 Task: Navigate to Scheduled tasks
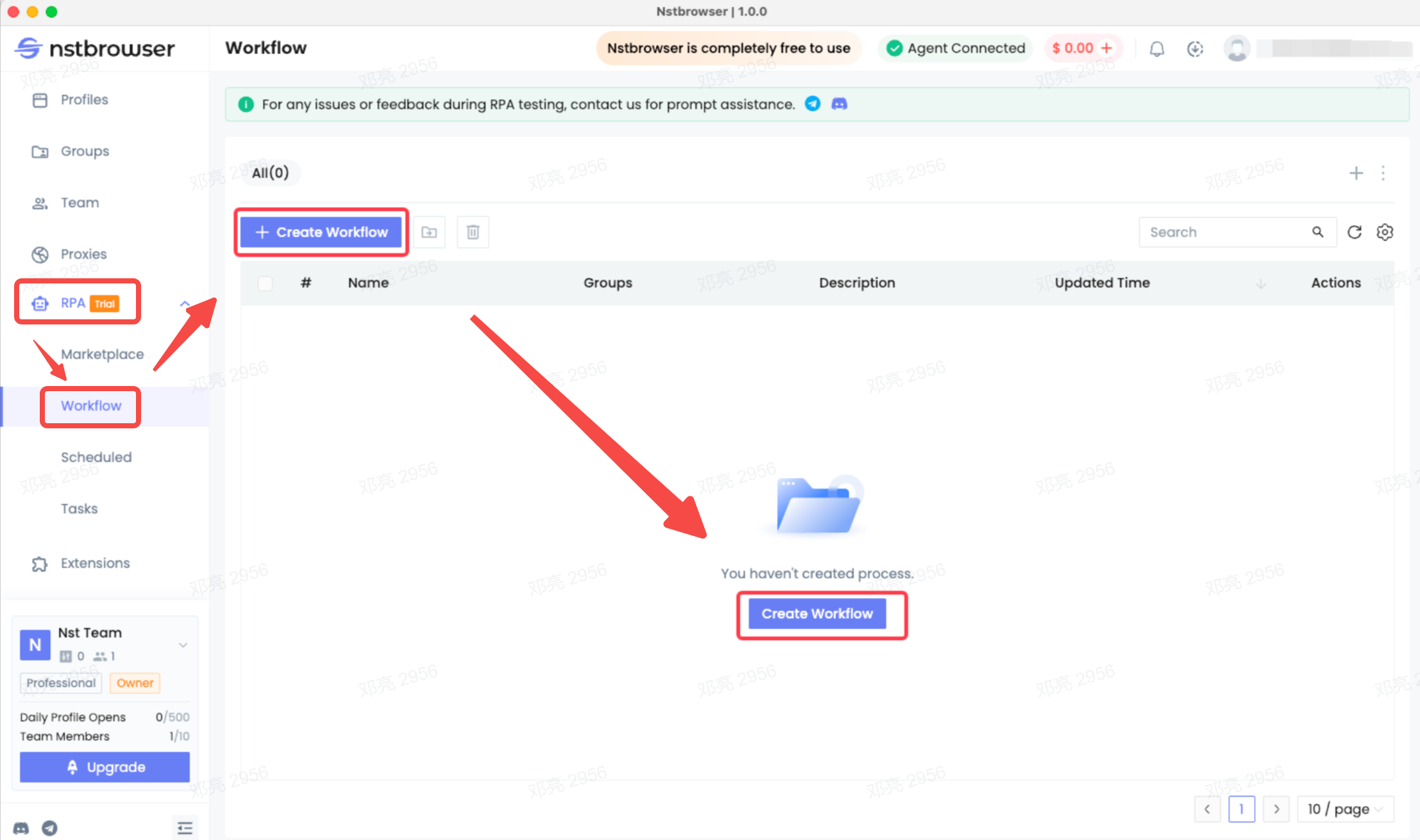97,457
